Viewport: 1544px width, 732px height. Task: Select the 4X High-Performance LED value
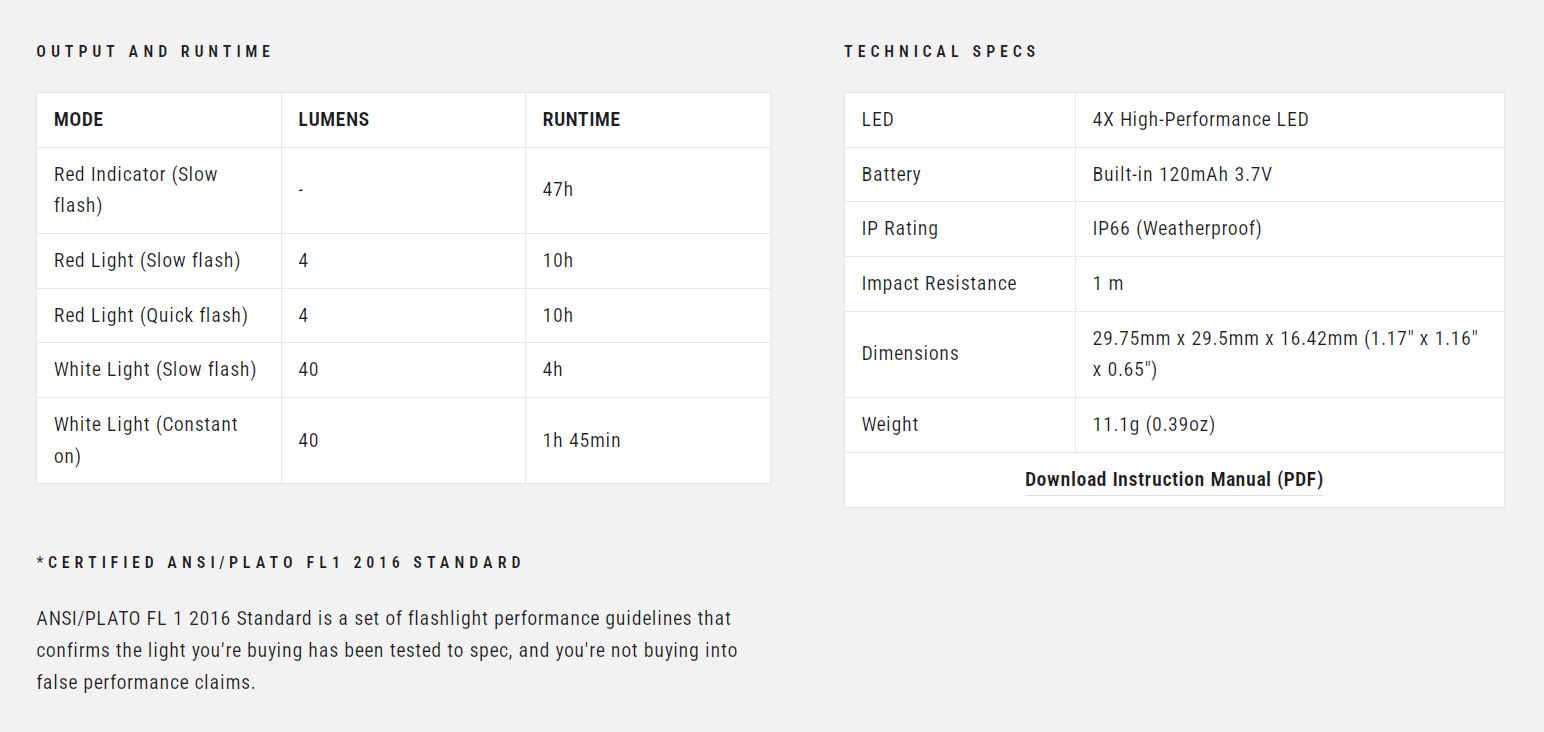coord(1200,120)
